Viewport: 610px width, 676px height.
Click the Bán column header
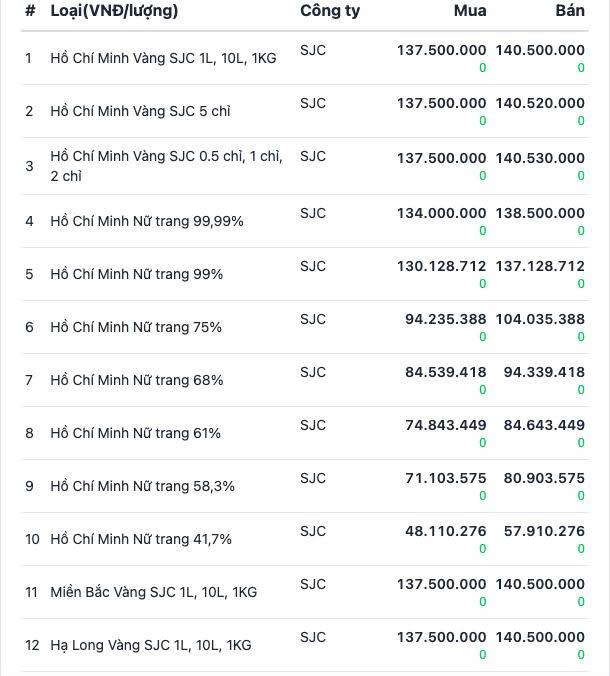(x=570, y=11)
